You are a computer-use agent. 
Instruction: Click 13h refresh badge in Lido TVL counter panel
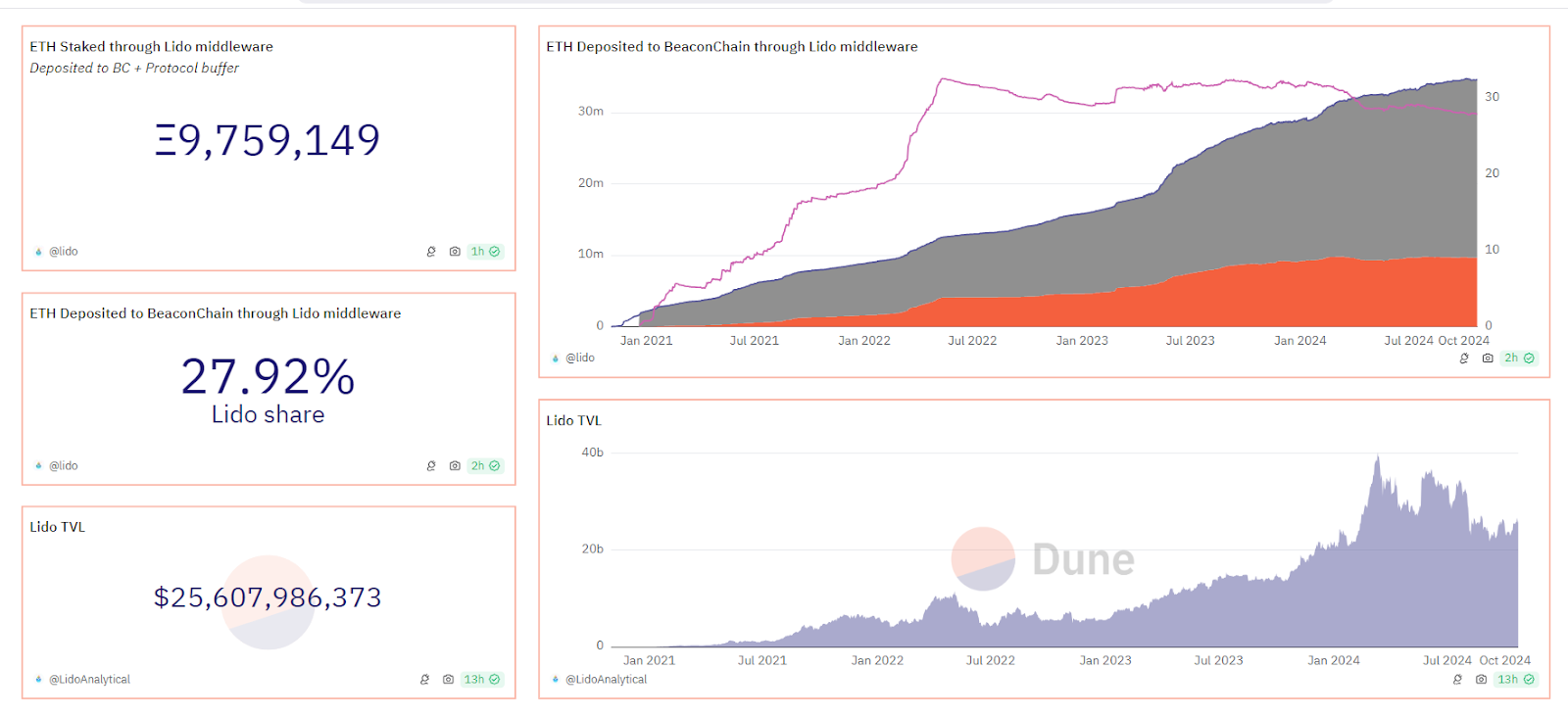tap(482, 680)
